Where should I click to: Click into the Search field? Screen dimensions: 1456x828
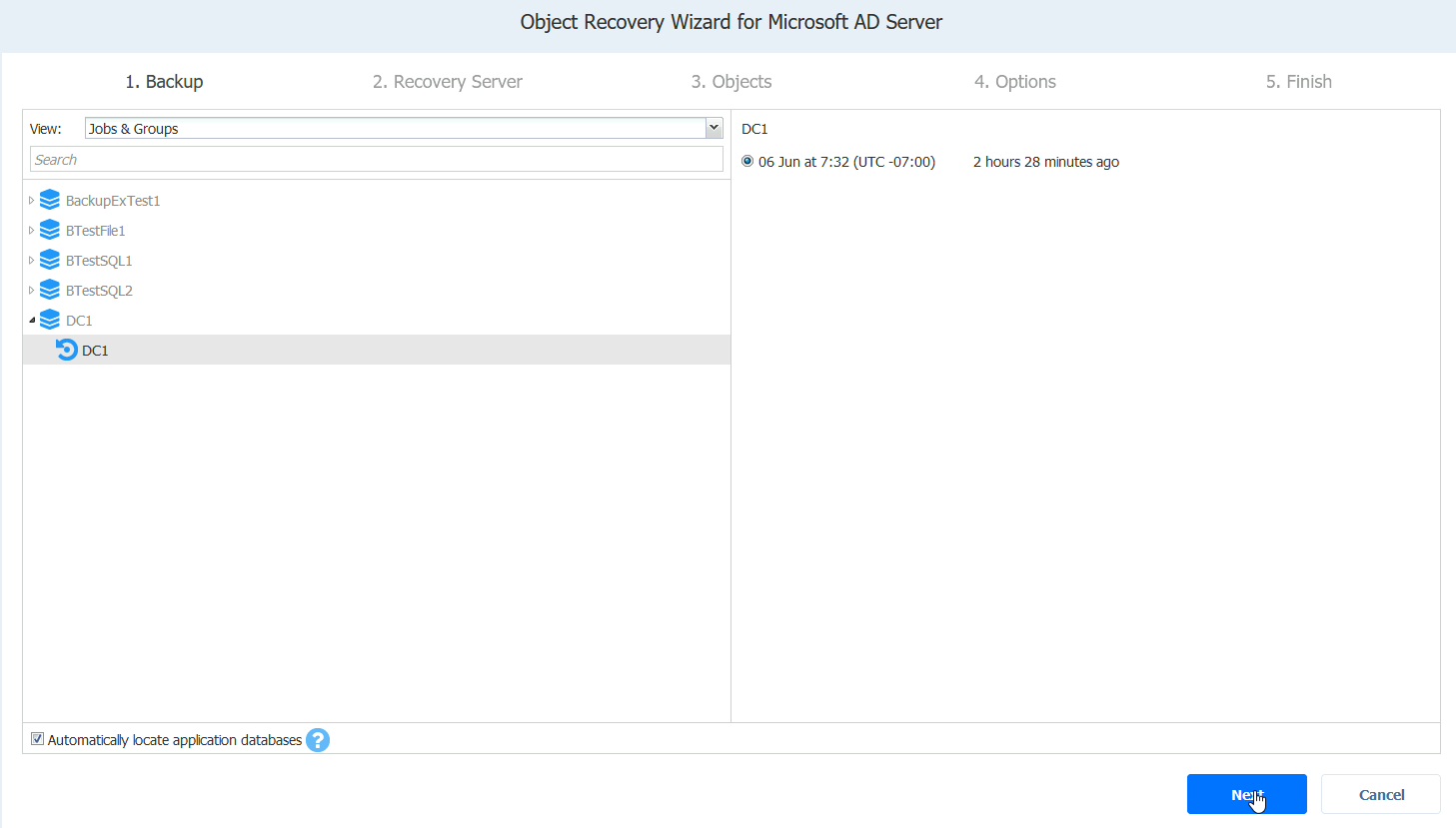click(x=377, y=159)
